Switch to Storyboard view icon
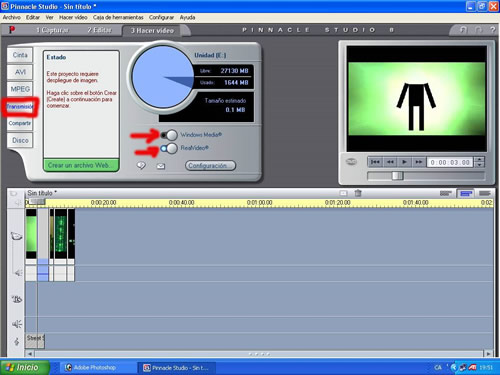Viewport: 500px width, 375px height. (446, 193)
